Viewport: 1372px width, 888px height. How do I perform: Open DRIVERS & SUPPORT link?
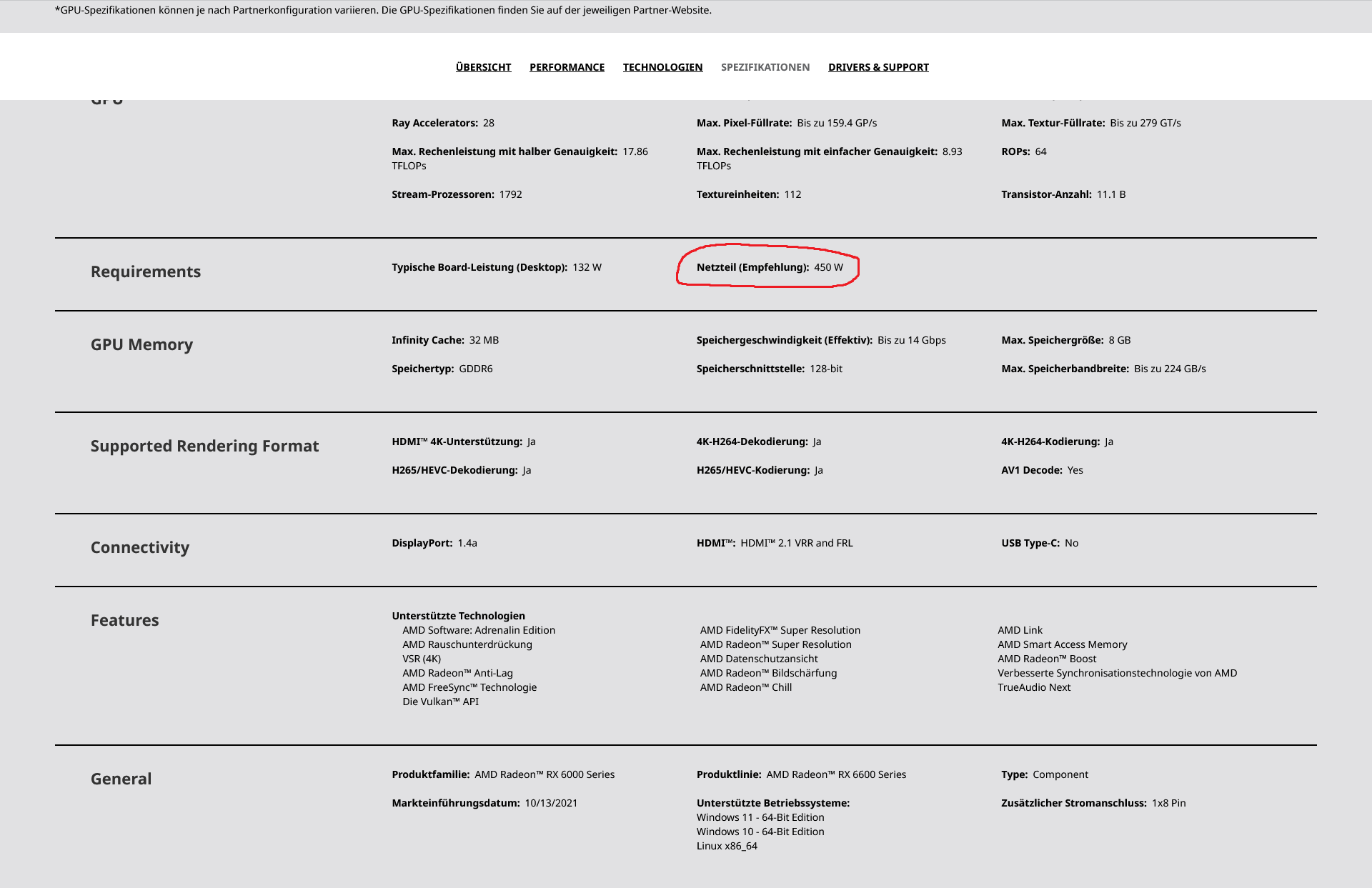point(878,67)
